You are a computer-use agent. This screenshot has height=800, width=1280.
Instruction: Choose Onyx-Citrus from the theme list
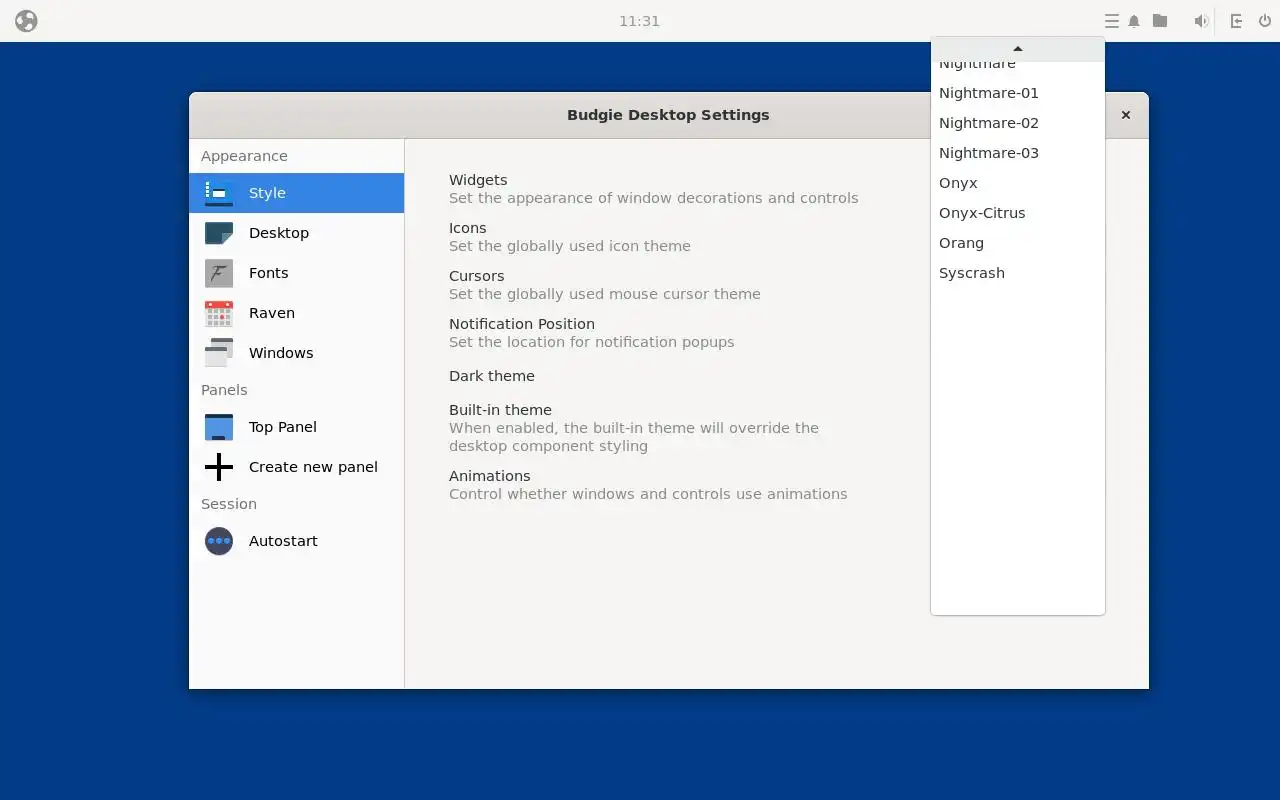1018,213
